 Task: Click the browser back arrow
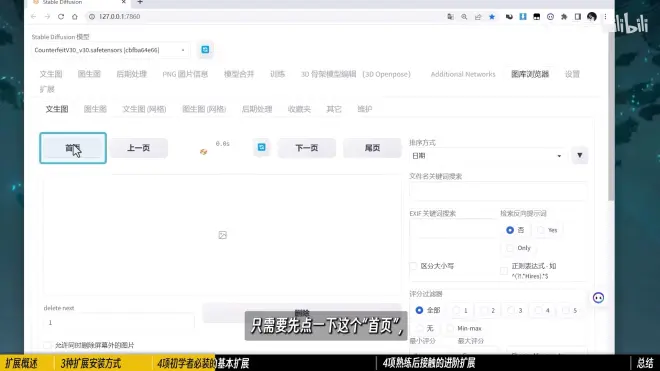(34, 16)
